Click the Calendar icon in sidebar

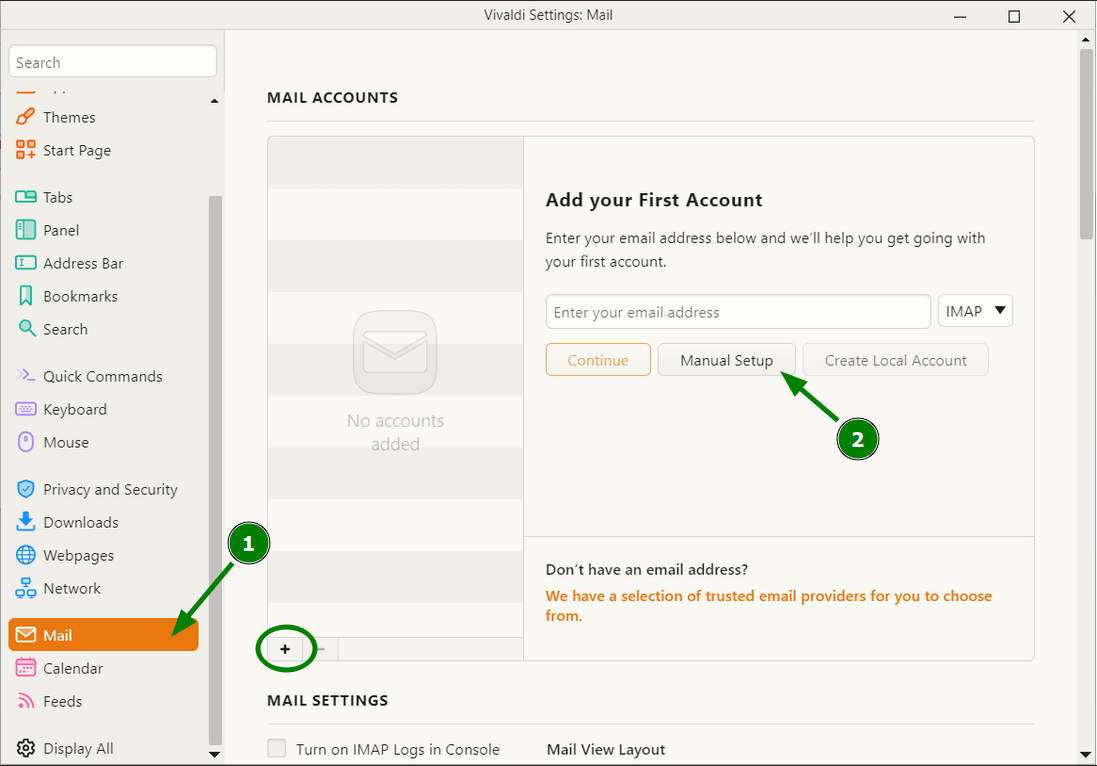tap(25, 667)
